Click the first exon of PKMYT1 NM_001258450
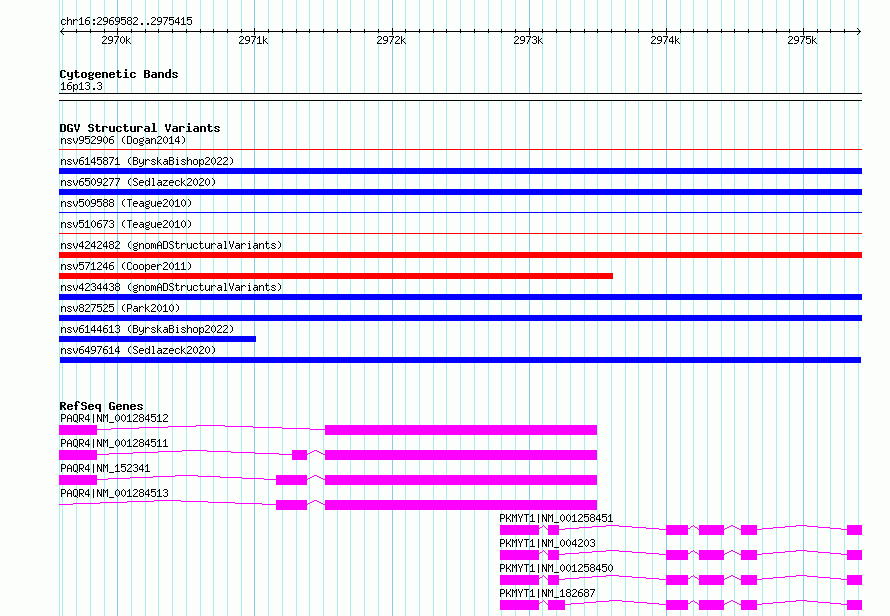This screenshot has height=616, width=890. 519,580
